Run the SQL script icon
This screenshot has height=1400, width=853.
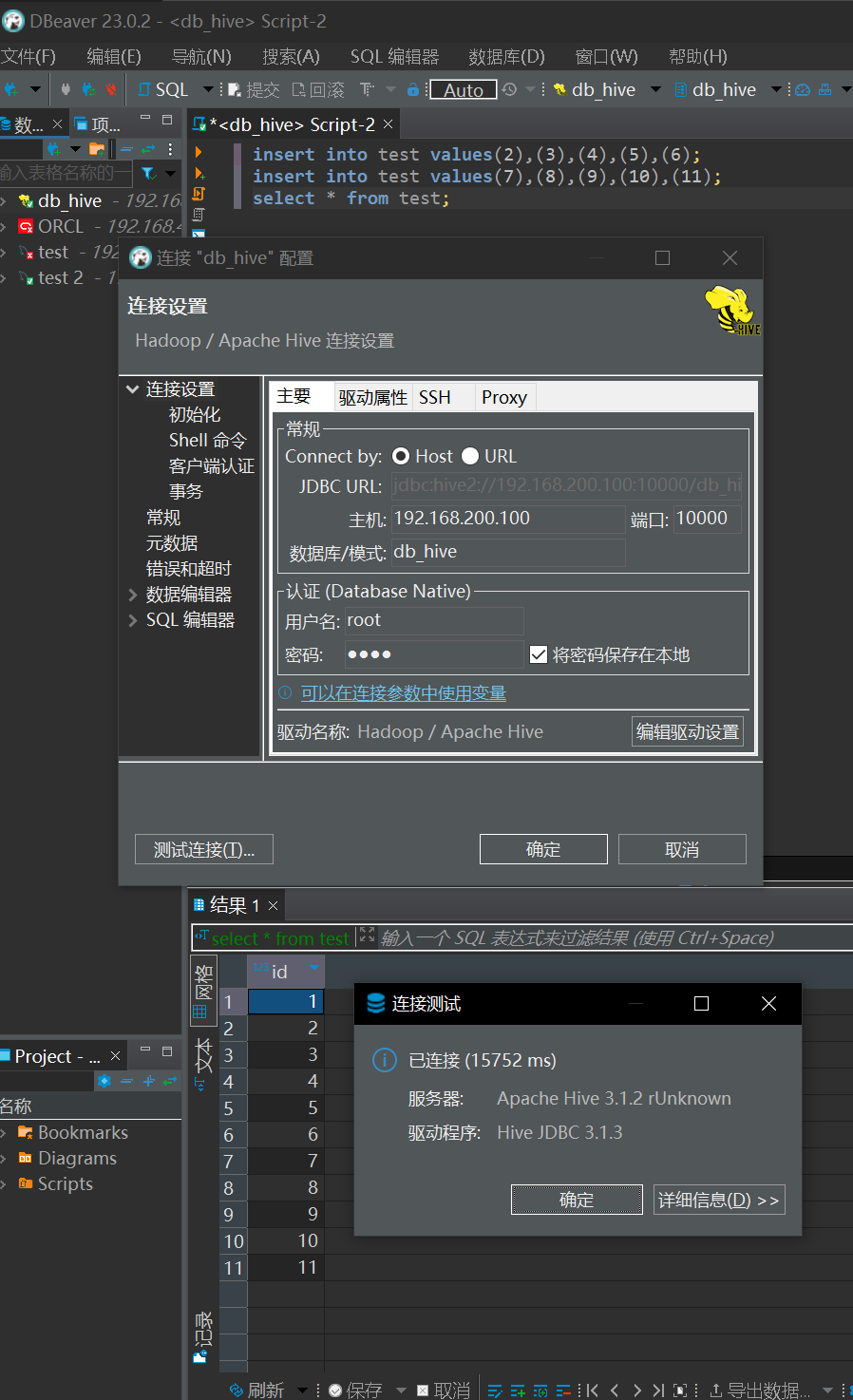click(x=199, y=194)
